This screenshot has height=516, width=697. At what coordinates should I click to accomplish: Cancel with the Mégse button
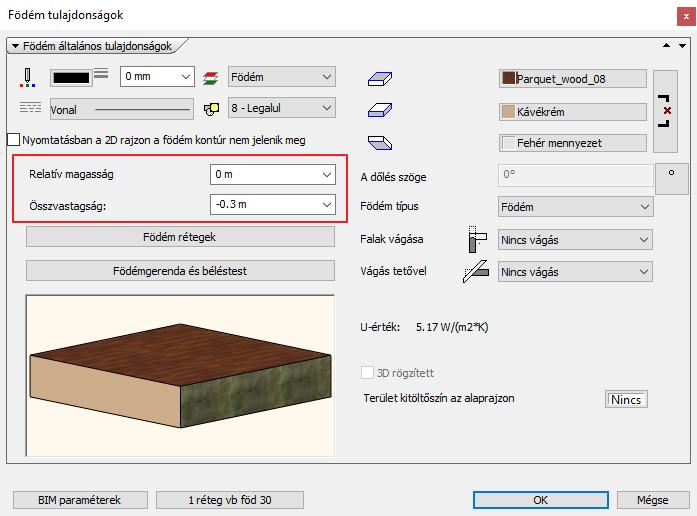tap(653, 500)
